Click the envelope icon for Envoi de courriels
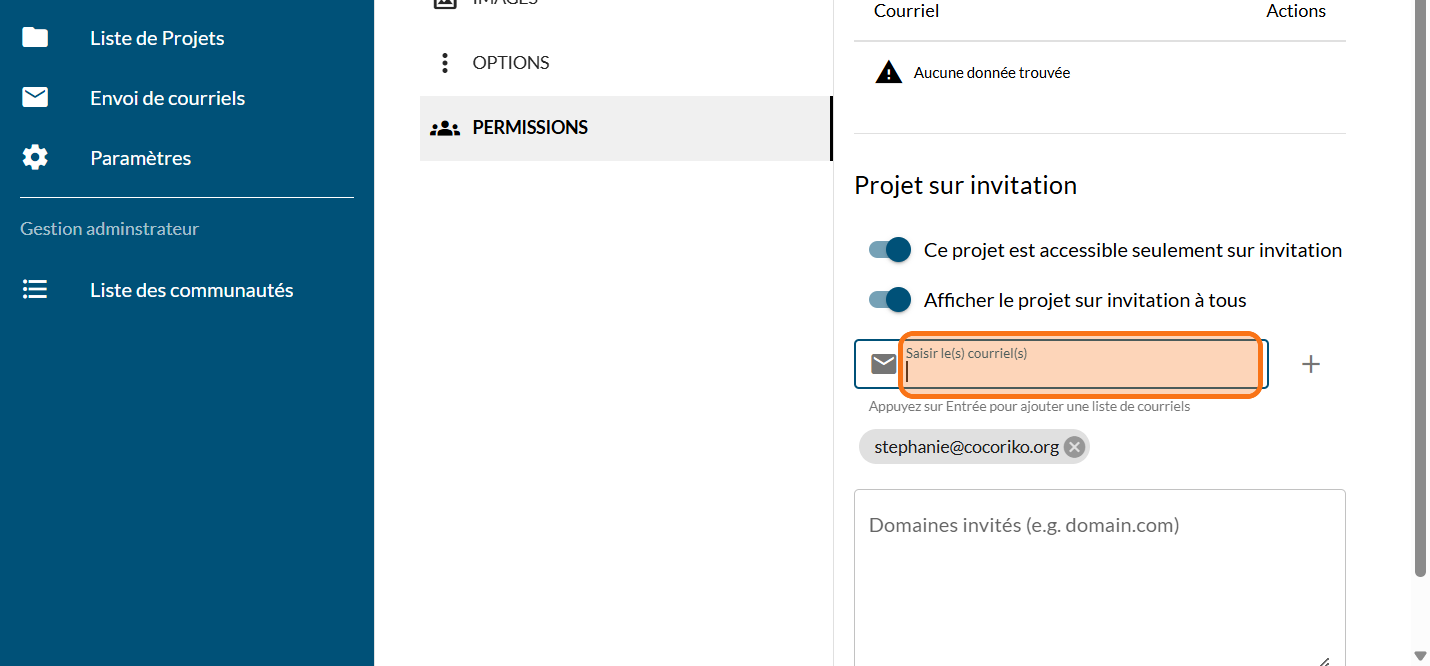The height and width of the screenshot is (666, 1430). point(35,98)
